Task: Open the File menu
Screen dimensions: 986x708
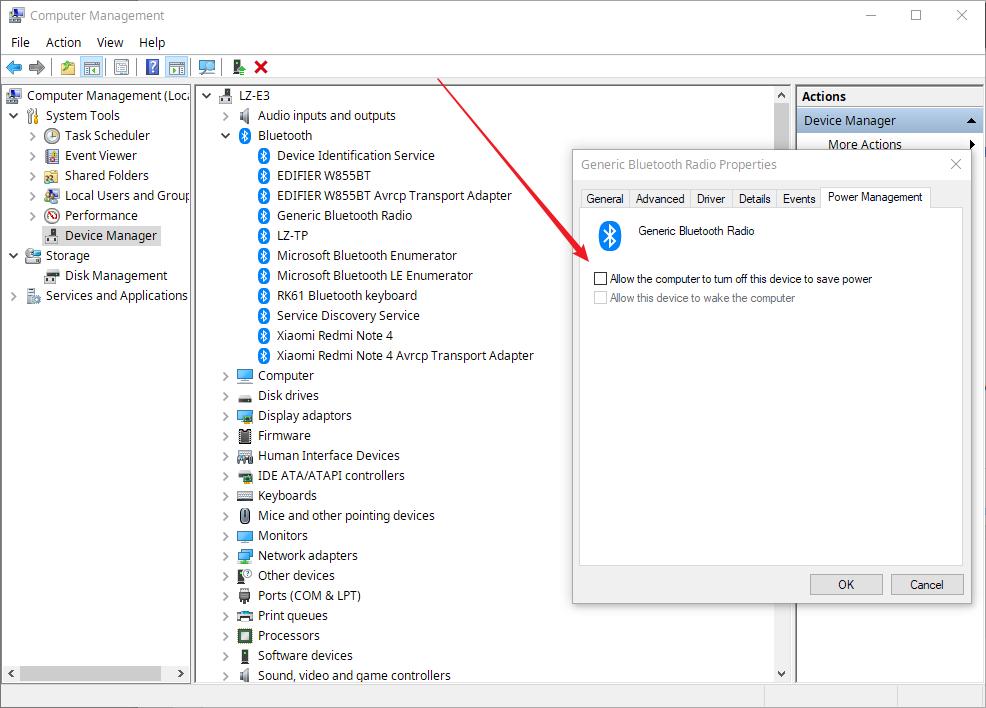Action: coord(20,42)
